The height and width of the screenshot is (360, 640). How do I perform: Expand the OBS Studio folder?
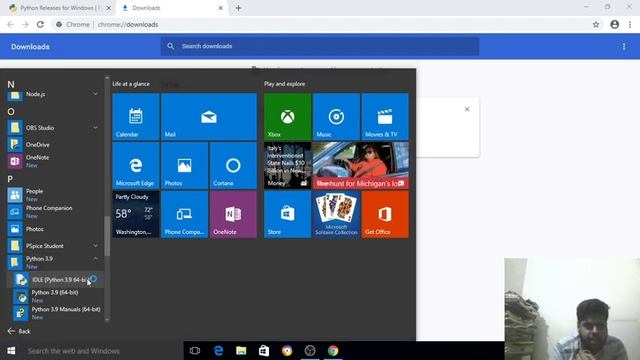click(x=95, y=128)
